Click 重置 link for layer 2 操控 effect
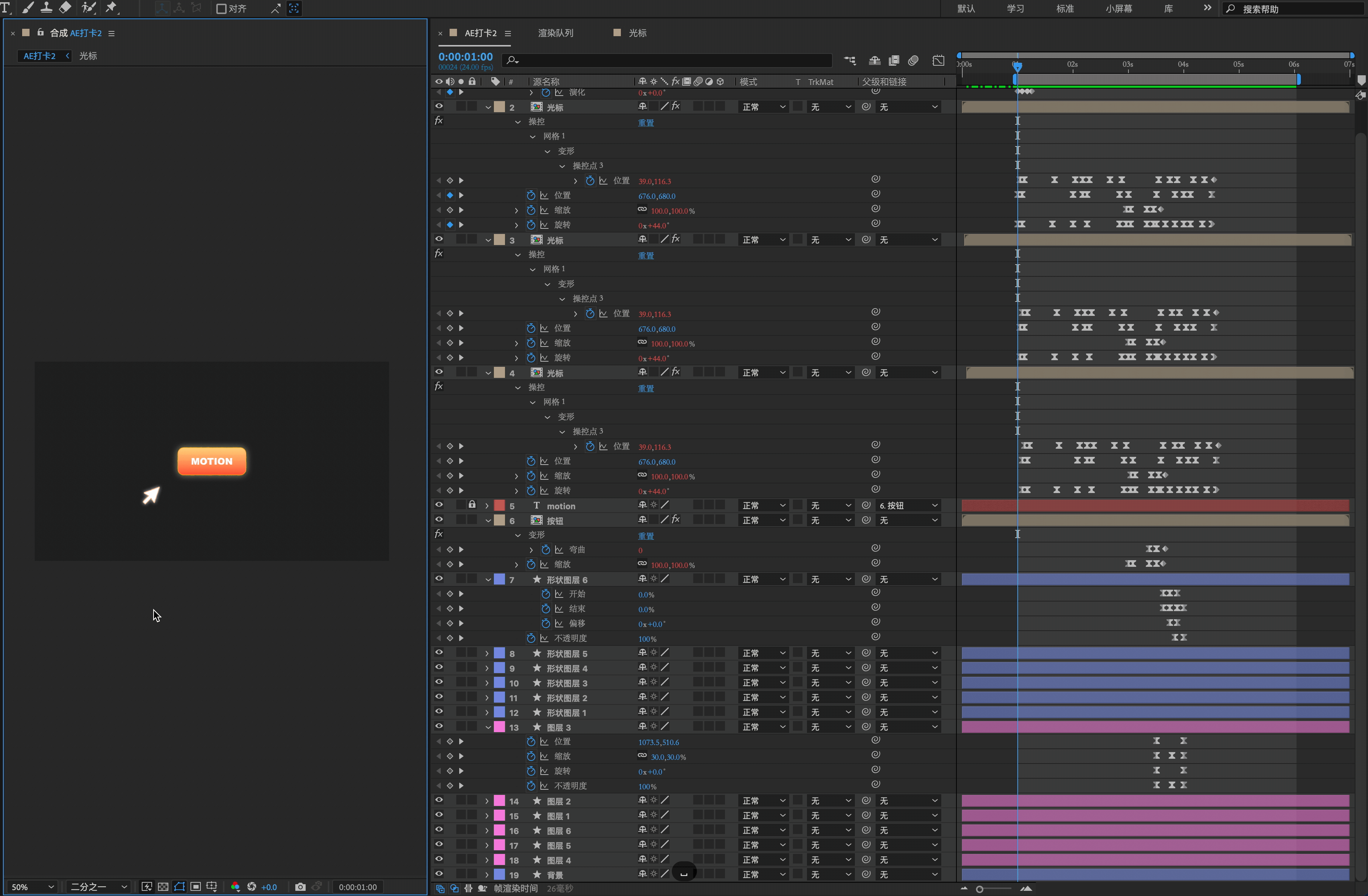This screenshot has height=896, width=1368. tap(646, 123)
